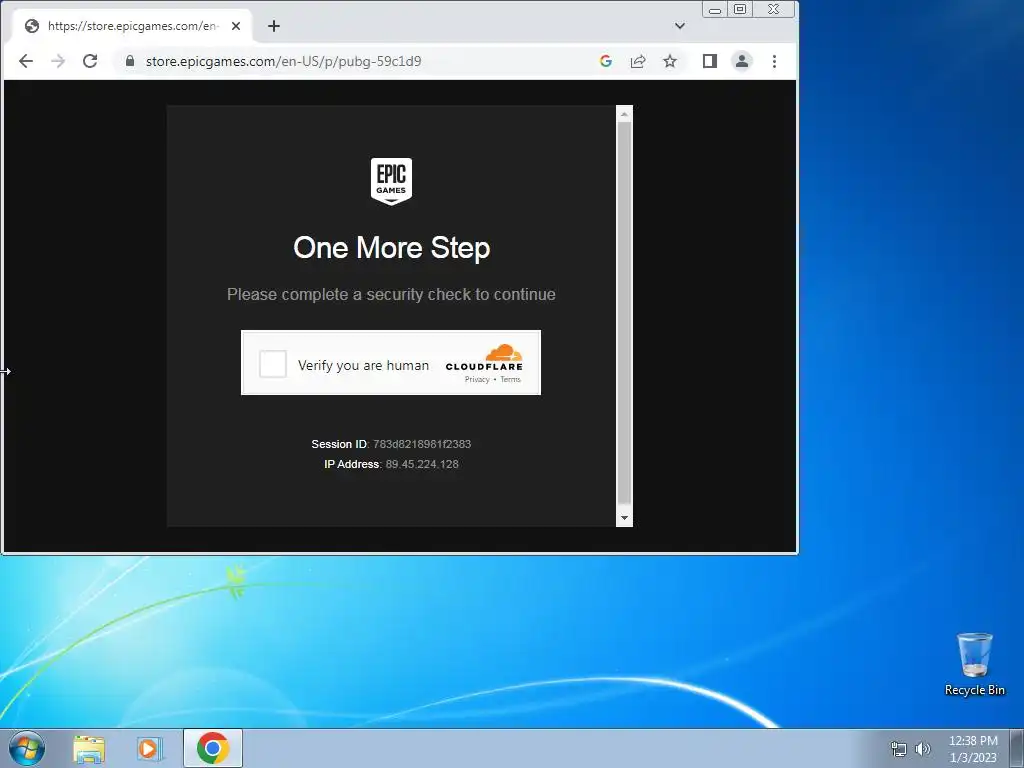Click the Cloudflare cloud logo
This screenshot has width=1024, height=768.
(x=504, y=353)
